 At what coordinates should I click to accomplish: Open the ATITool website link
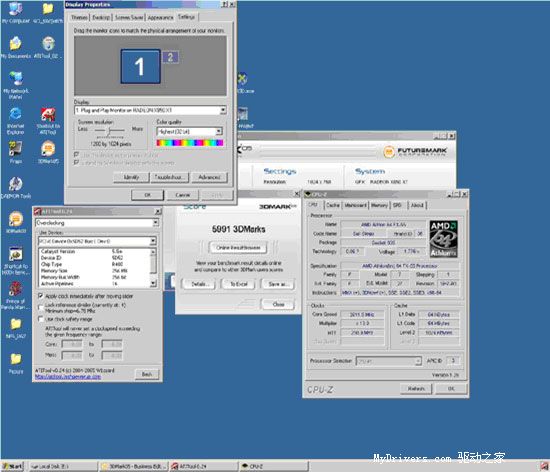point(68,377)
